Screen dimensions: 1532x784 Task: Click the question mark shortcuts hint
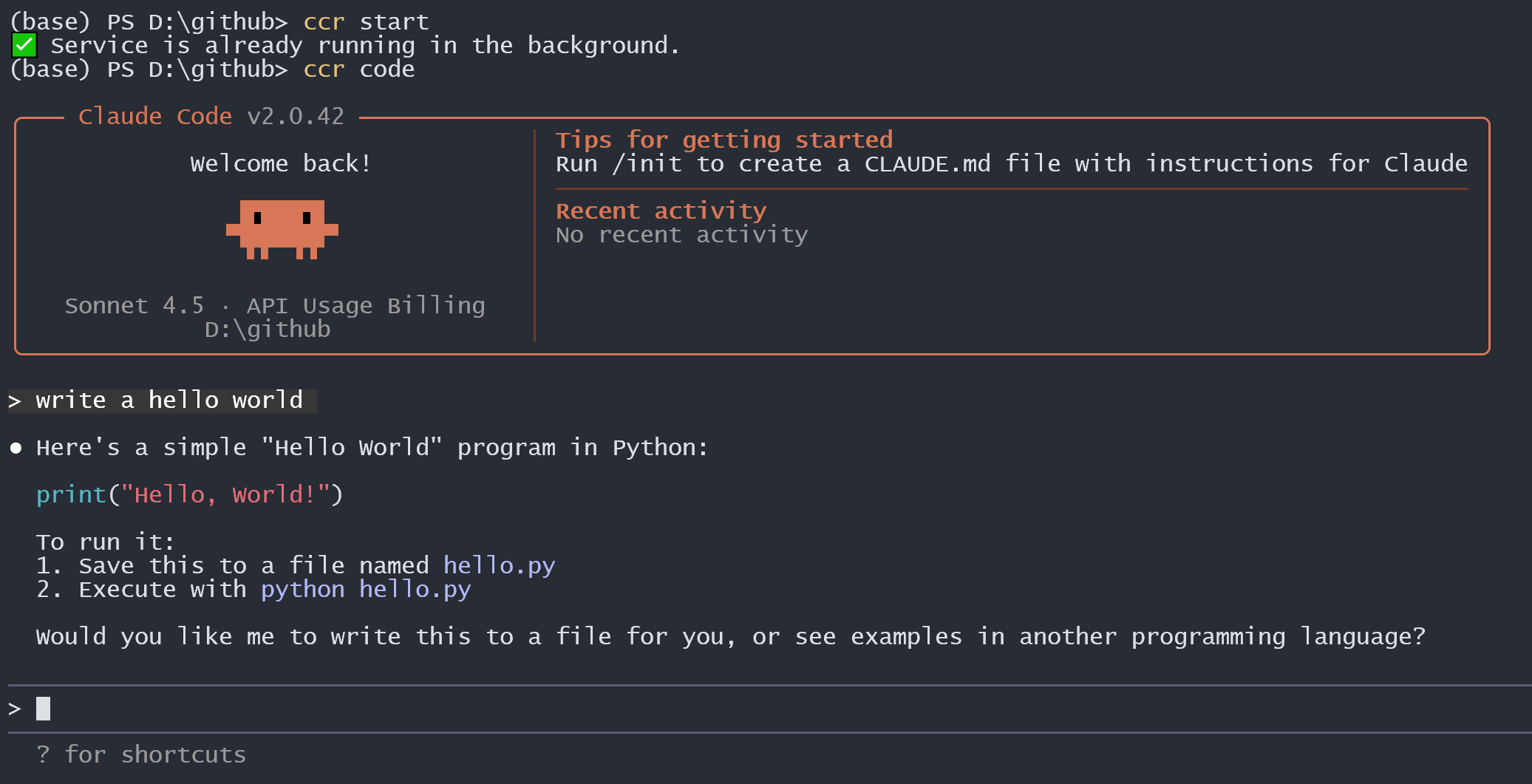(43, 754)
